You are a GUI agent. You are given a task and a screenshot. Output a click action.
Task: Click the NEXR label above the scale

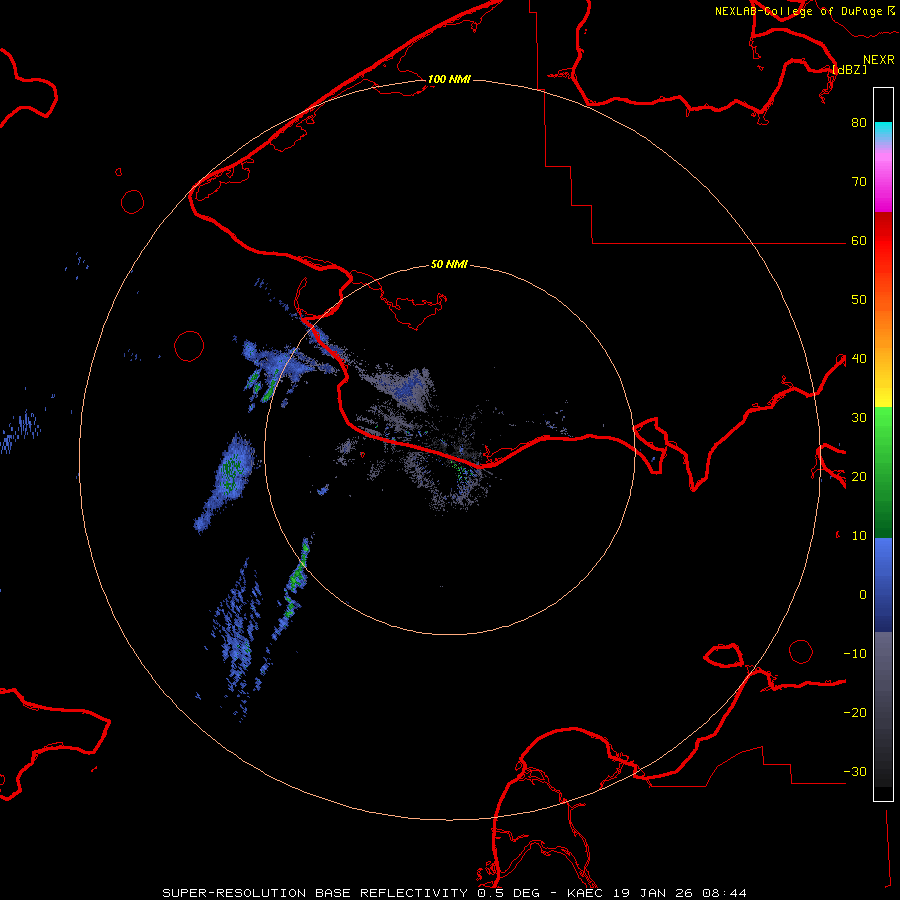pyautogui.click(x=878, y=60)
